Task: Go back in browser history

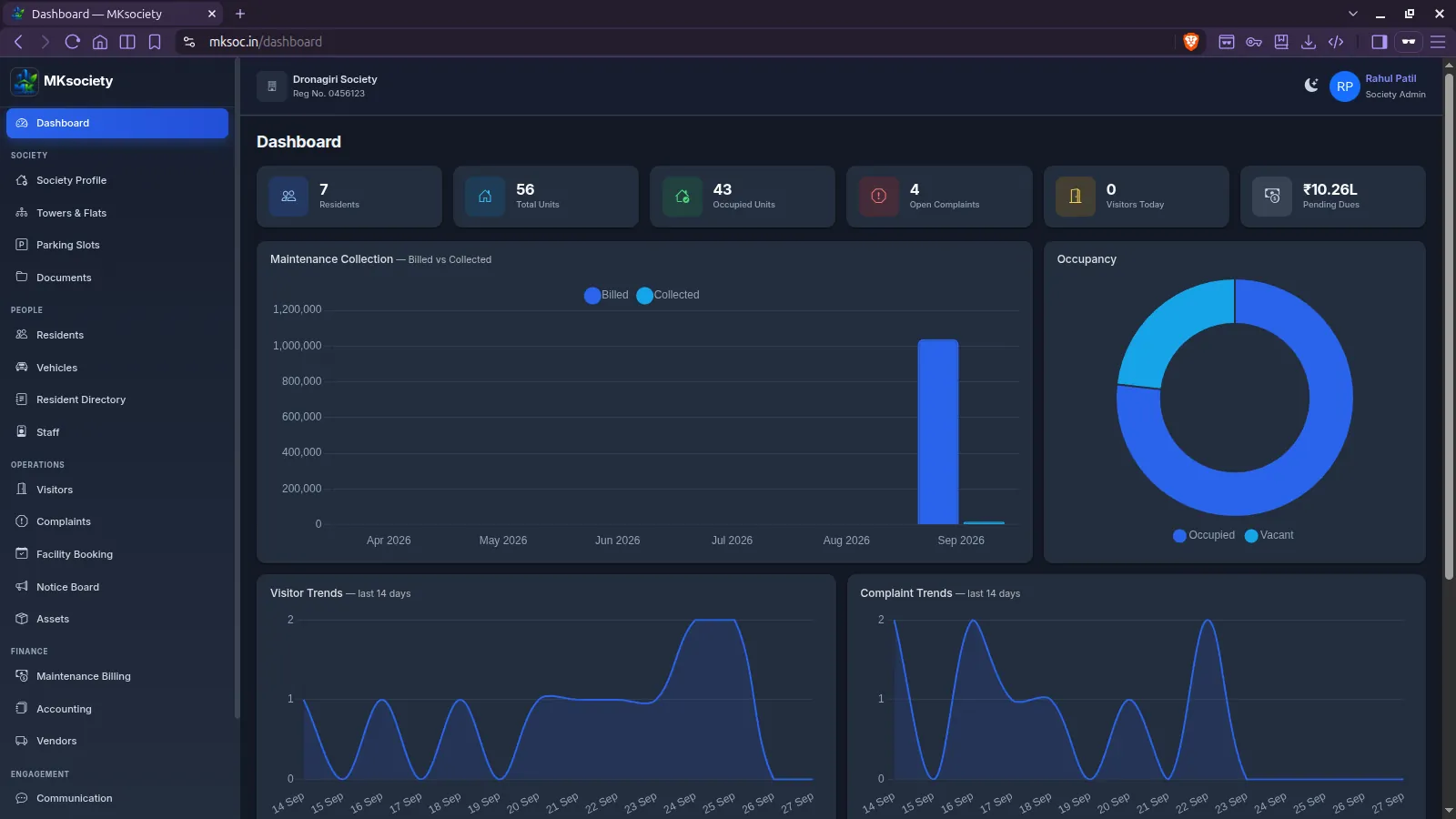Action: [x=18, y=42]
